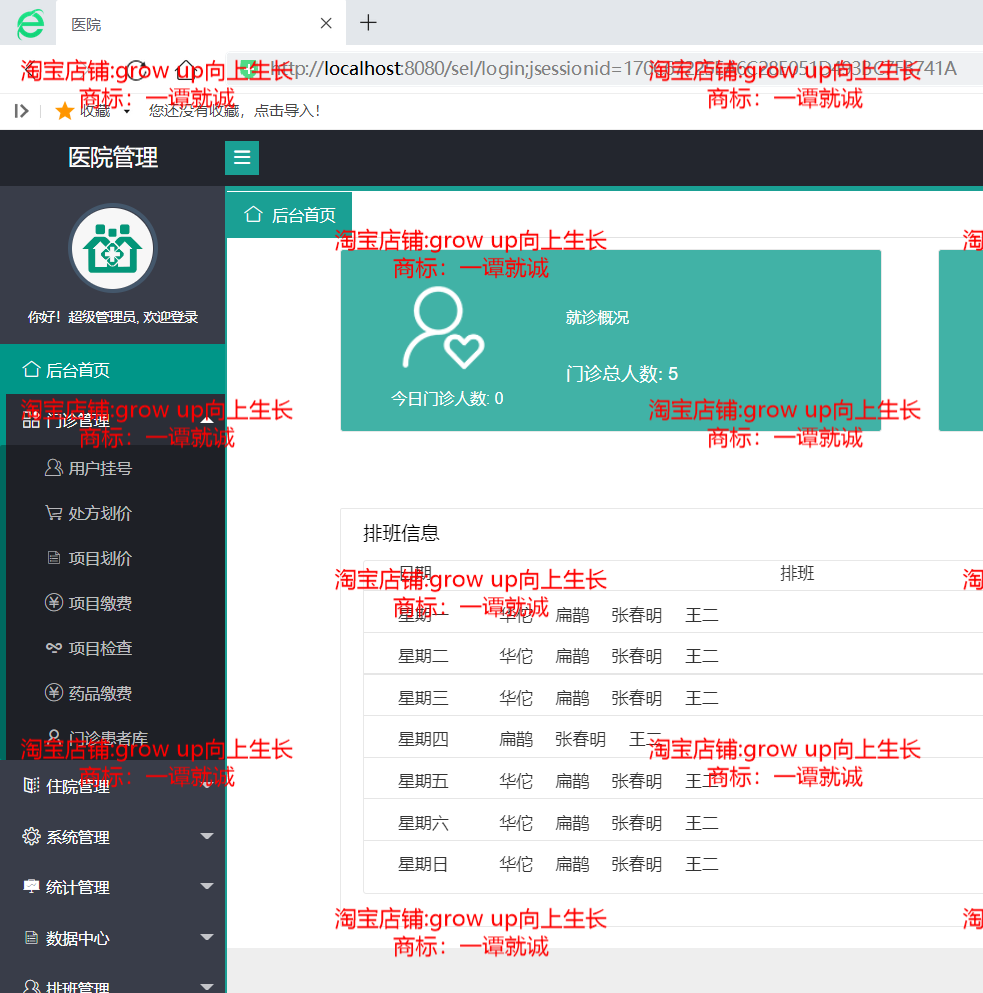Expand the bookmarks bar toggle icon
Image resolution: width=983 pixels, height=993 pixels.
point(21,111)
